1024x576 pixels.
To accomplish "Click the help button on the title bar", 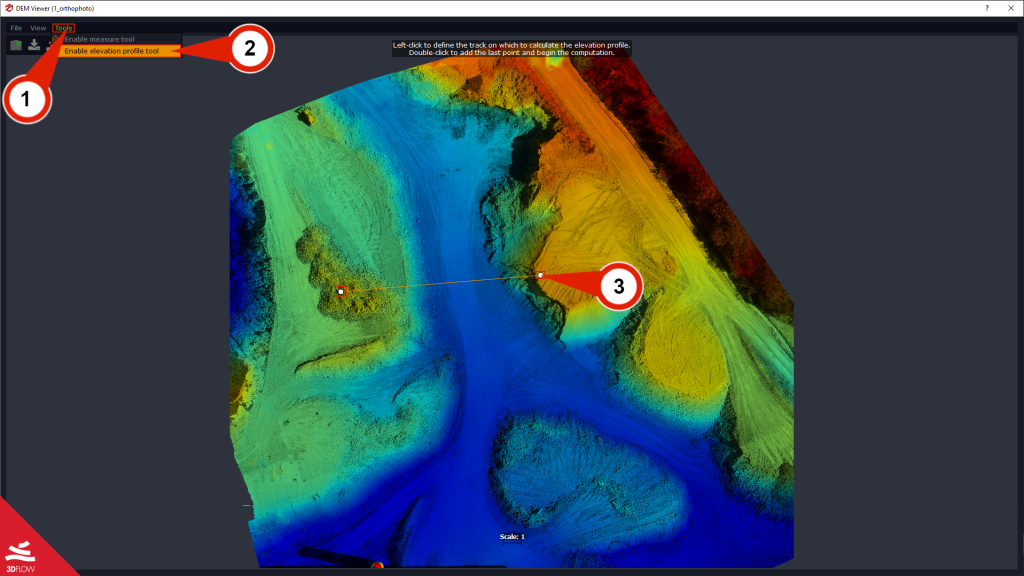I will 986,7.
